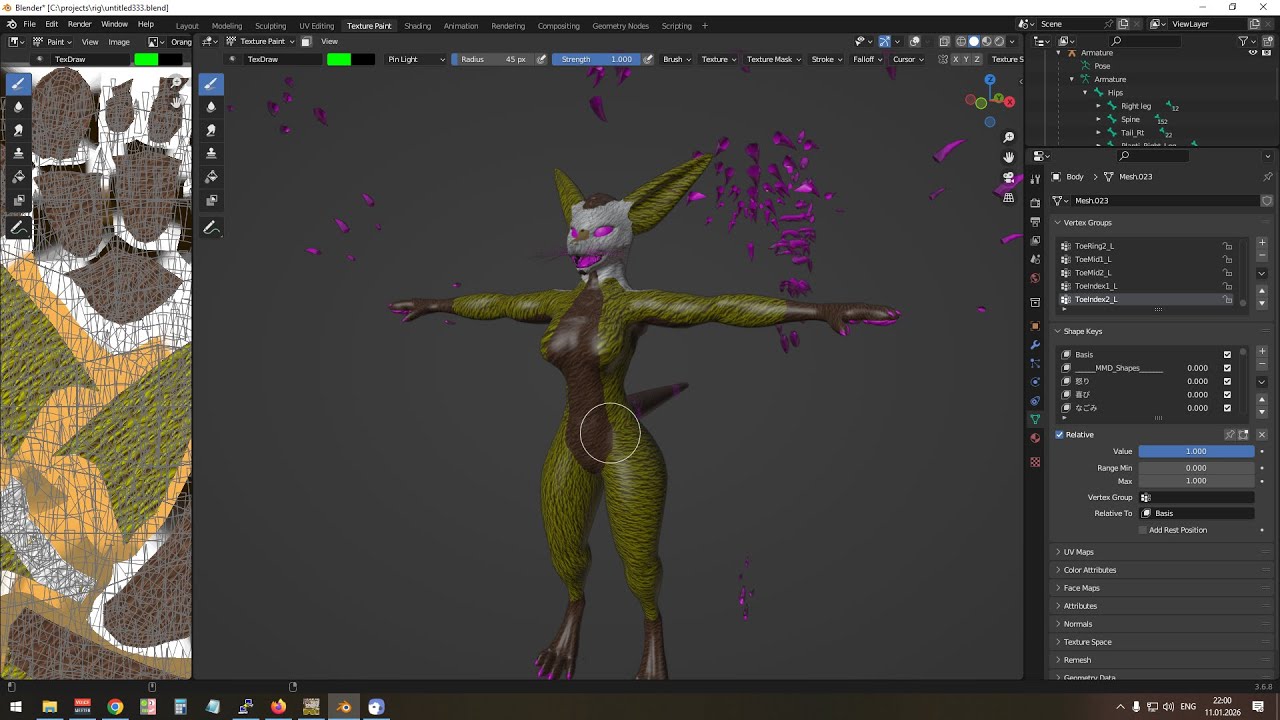The height and width of the screenshot is (720, 1280).
Task: Select the Draw brush tool in 3D viewport toolbar
Action: [x=211, y=84]
